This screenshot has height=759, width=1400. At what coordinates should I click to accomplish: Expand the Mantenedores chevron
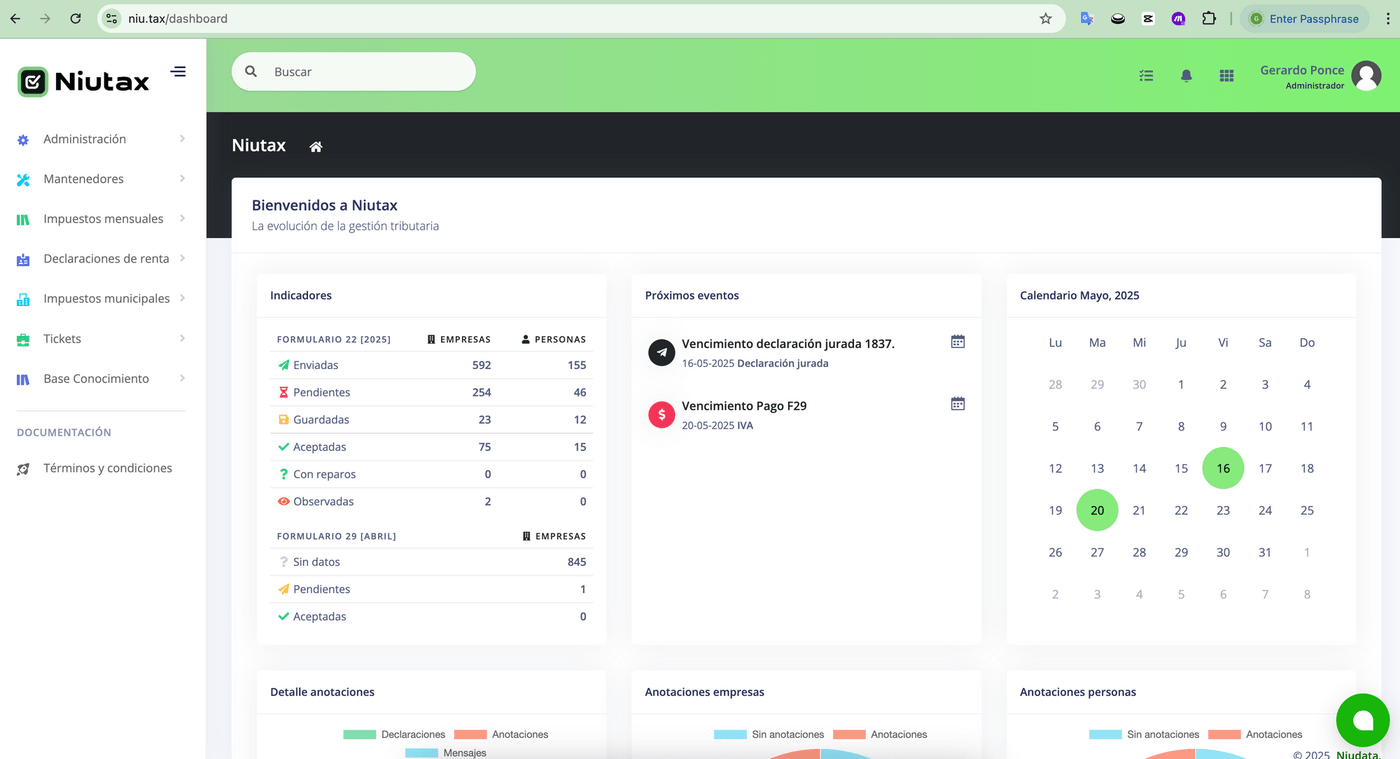coord(182,179)
